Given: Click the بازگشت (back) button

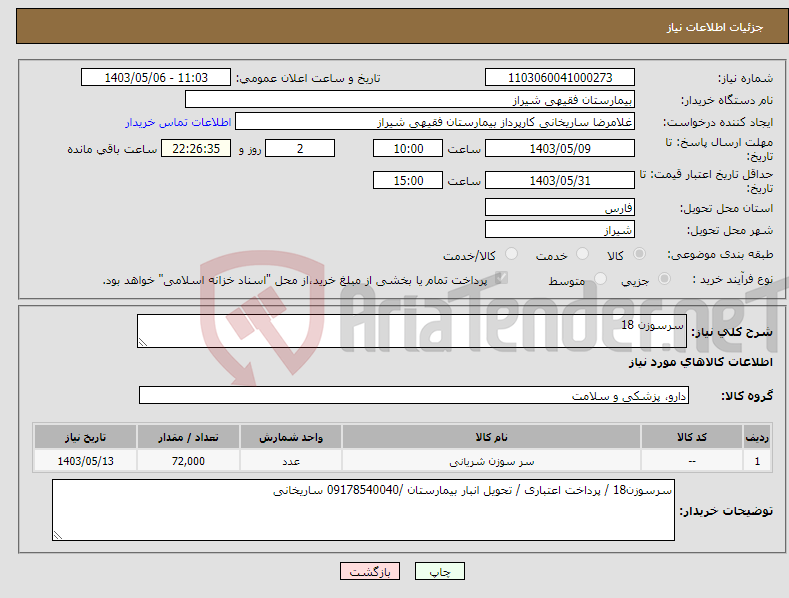Looking at the screenshot, I should pyautogui.click(x=370, y=571).
